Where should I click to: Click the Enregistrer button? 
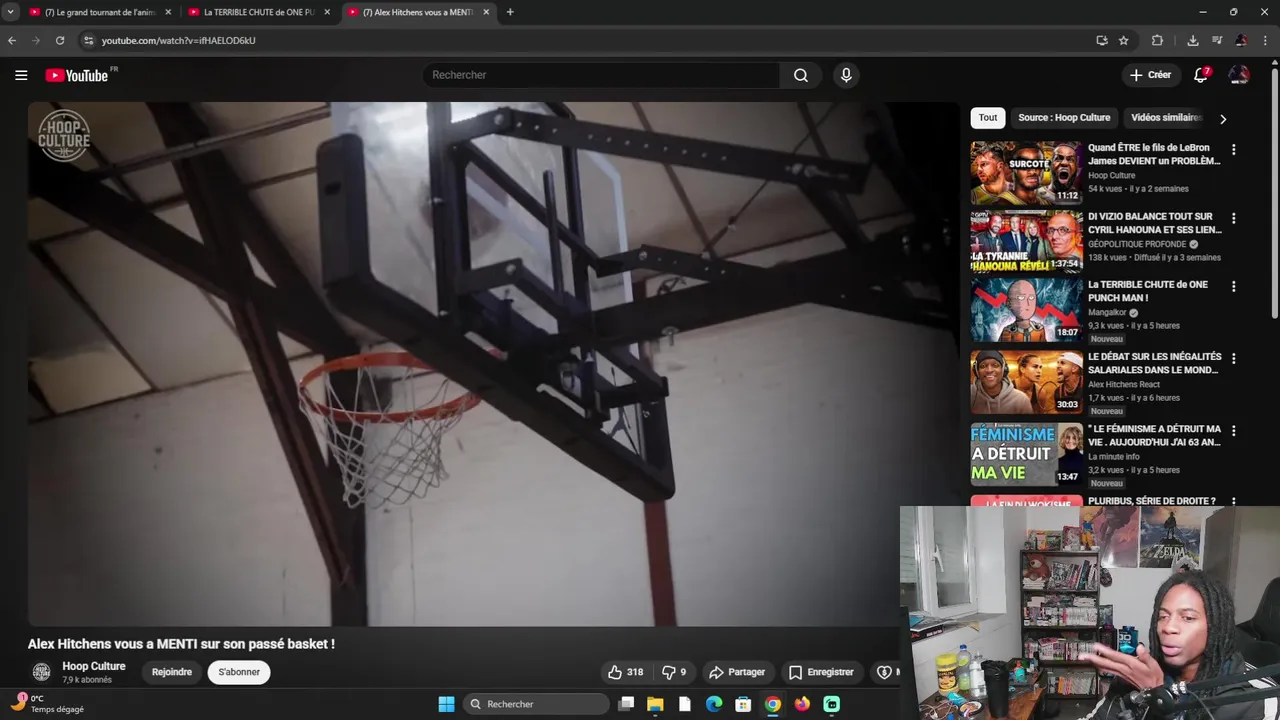click(821, 672)
